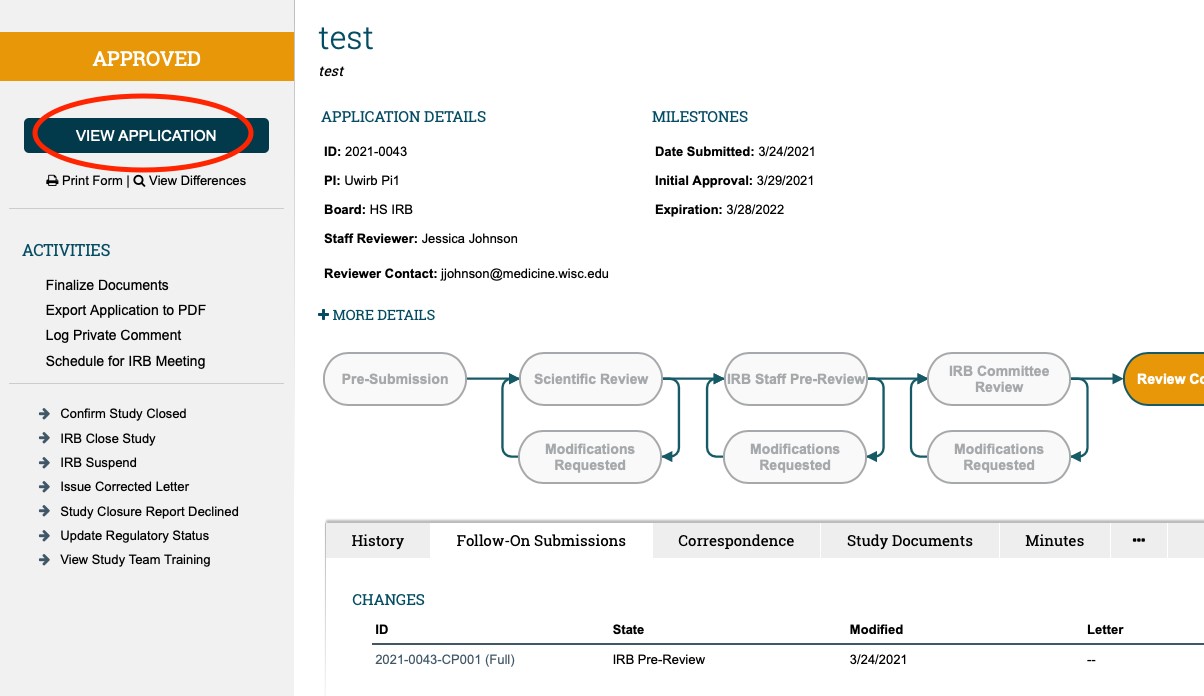The image size is (1204, 696).
Task: Open the Study Documents tab
Action: (909, 540)
